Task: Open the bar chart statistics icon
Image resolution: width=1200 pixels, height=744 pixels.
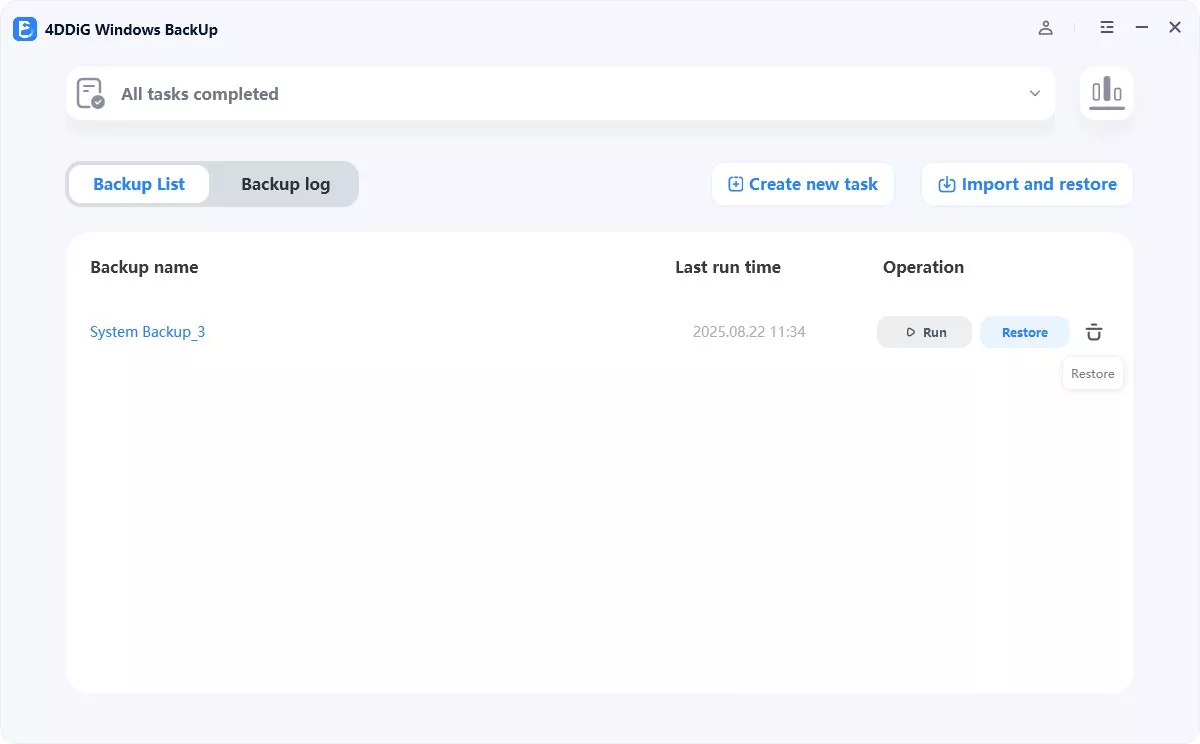Action: (x=1106, y=93)
